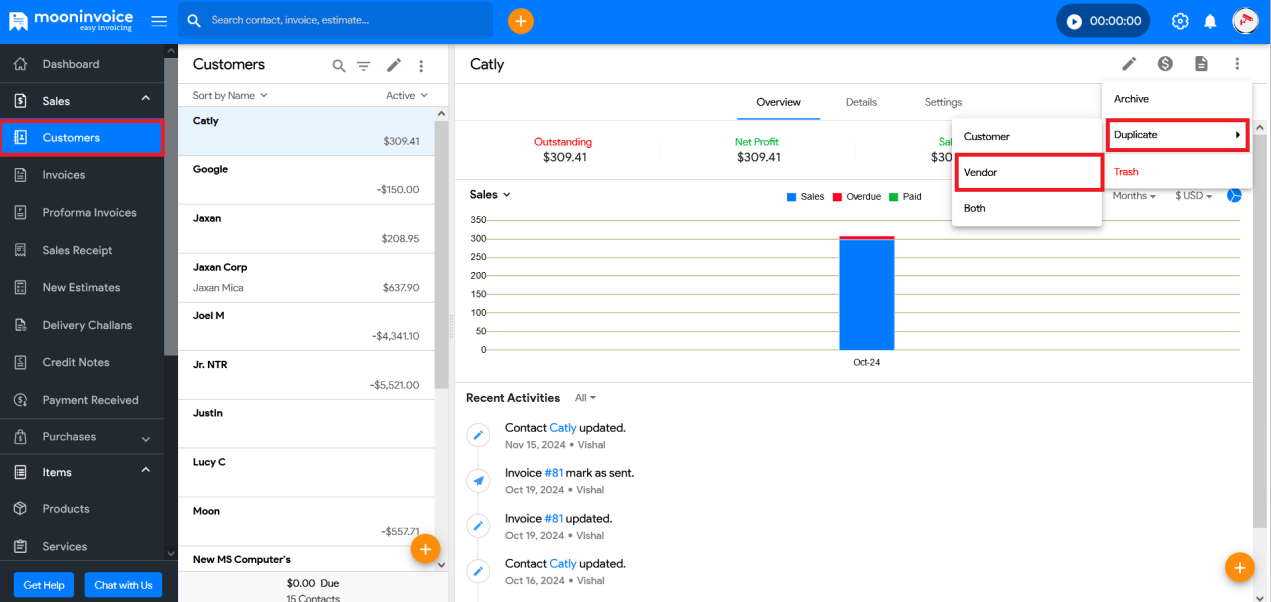The image size is (1271, 602).
Task: Open invoice #81 updated link
Action: [x=553, y=519]
